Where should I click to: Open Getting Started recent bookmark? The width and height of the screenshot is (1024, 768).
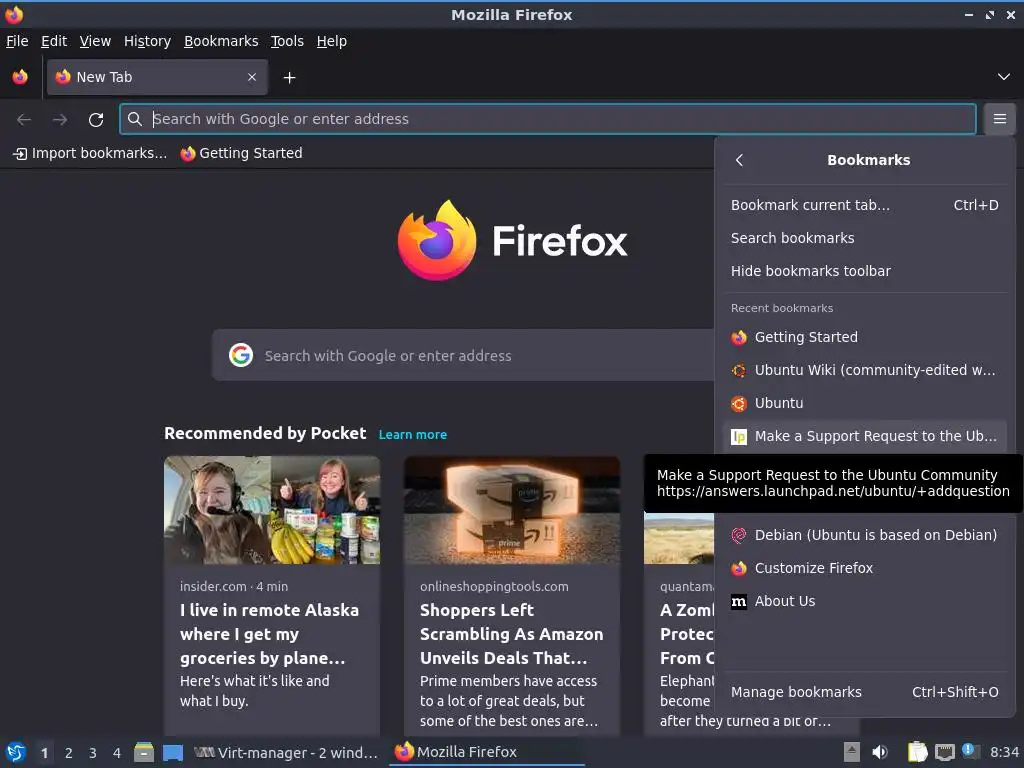click(x=865, y=338)
